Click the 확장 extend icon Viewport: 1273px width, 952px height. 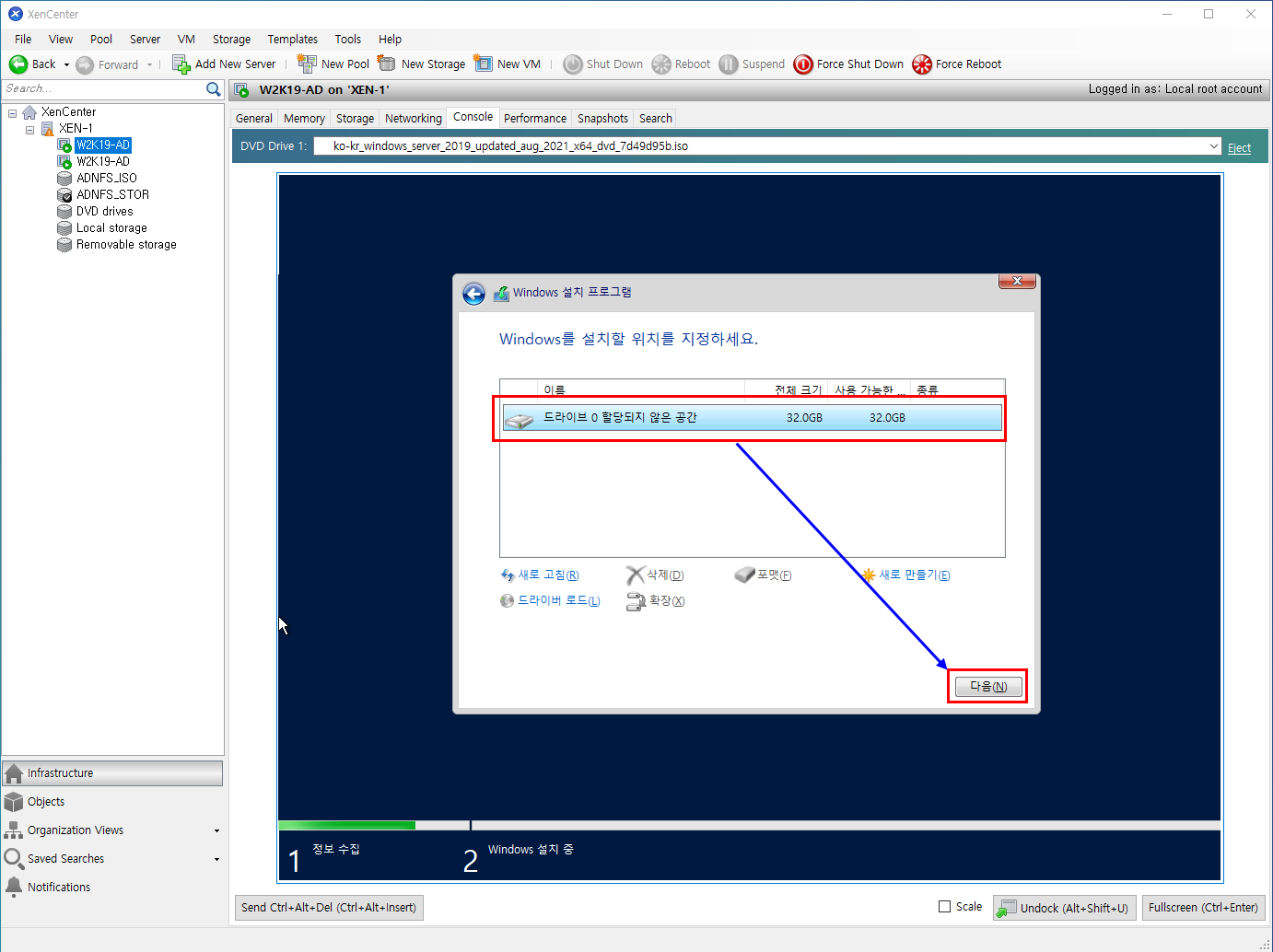(x=636, y=602)
